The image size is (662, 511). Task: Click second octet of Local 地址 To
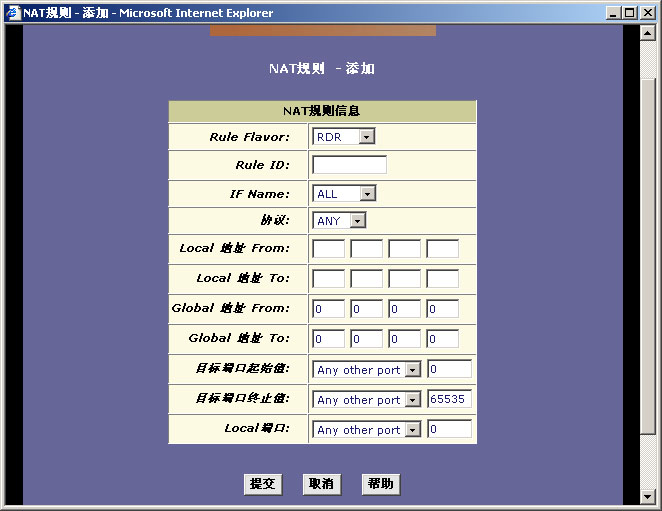click(x=366, y=279)
